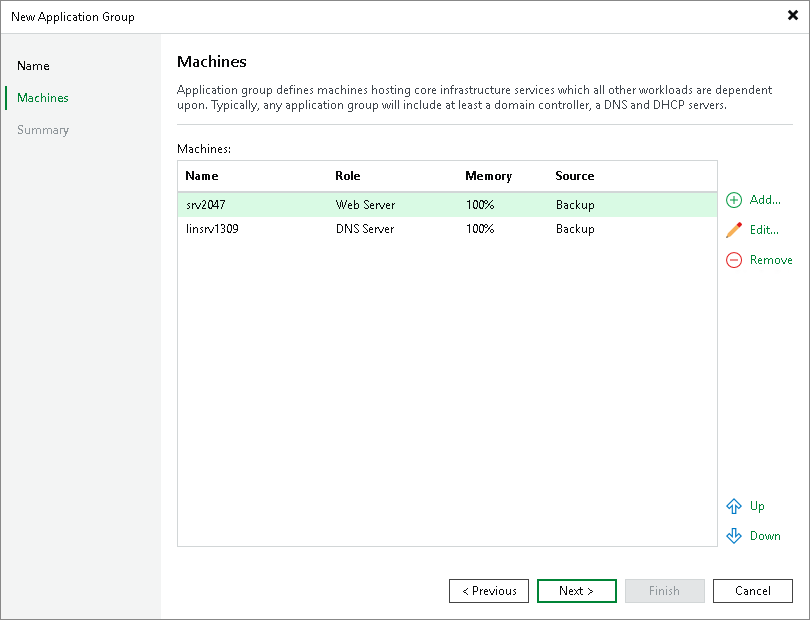Click the pencil Edit icon
This screenshot has width=810, height=620.
point(734,230)
